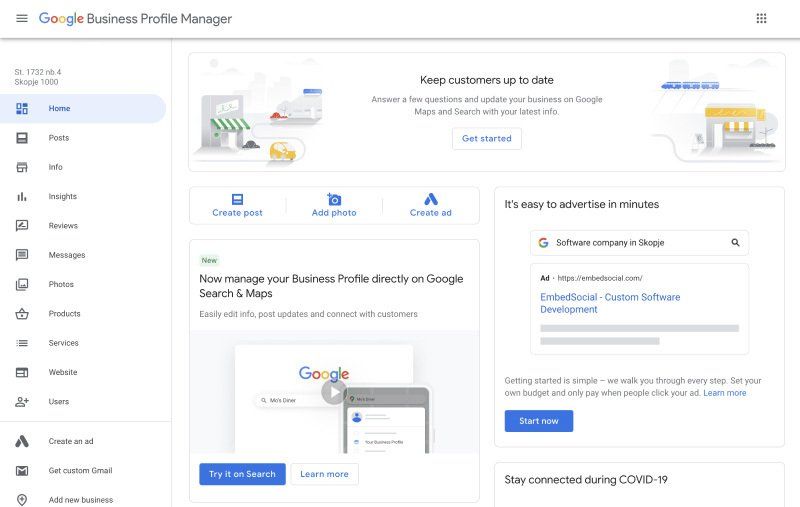Click the Google Business Profile Manager logo

coord(135,19)
